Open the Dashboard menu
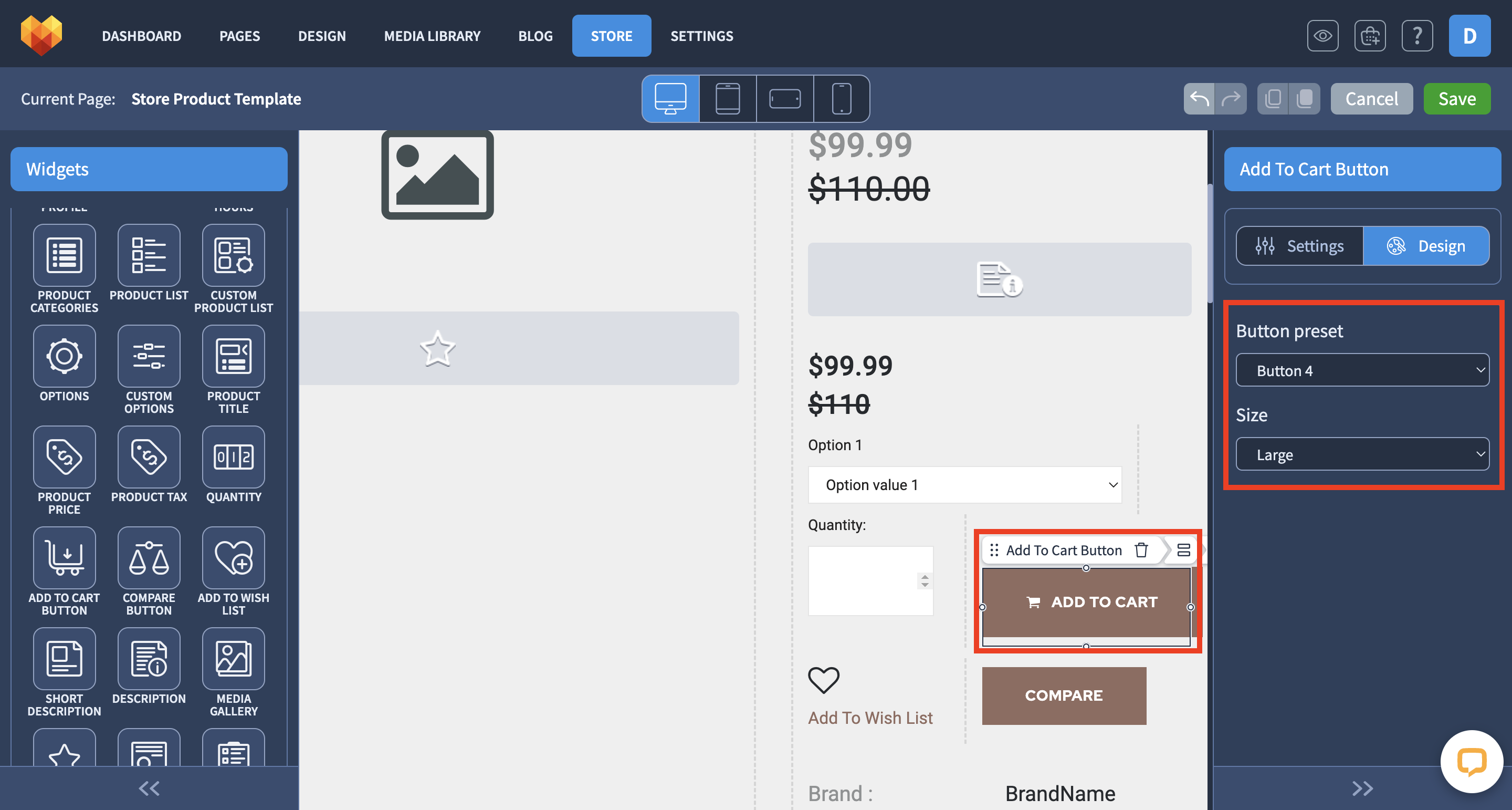 141,36
